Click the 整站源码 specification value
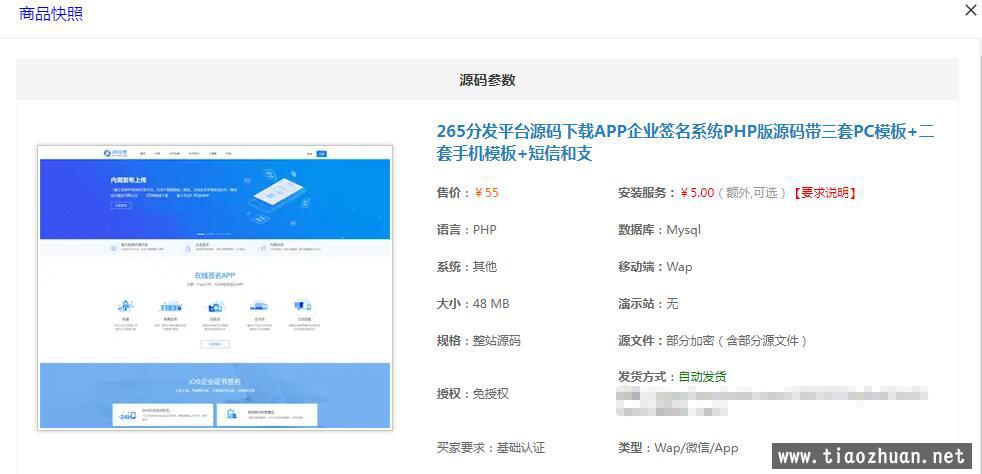Image resolution: width=982 pixels, height=474 pixels. tap(496, 341)
